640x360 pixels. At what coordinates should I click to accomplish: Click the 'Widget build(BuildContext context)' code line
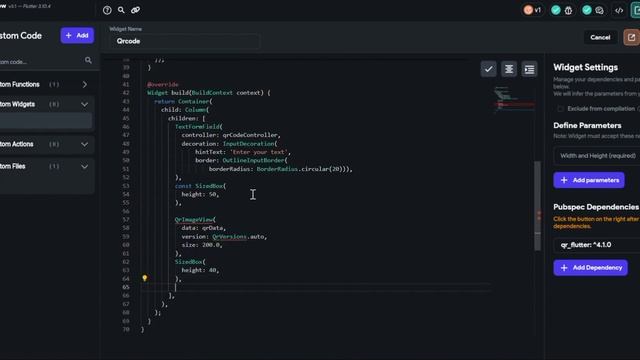(209, 93)
